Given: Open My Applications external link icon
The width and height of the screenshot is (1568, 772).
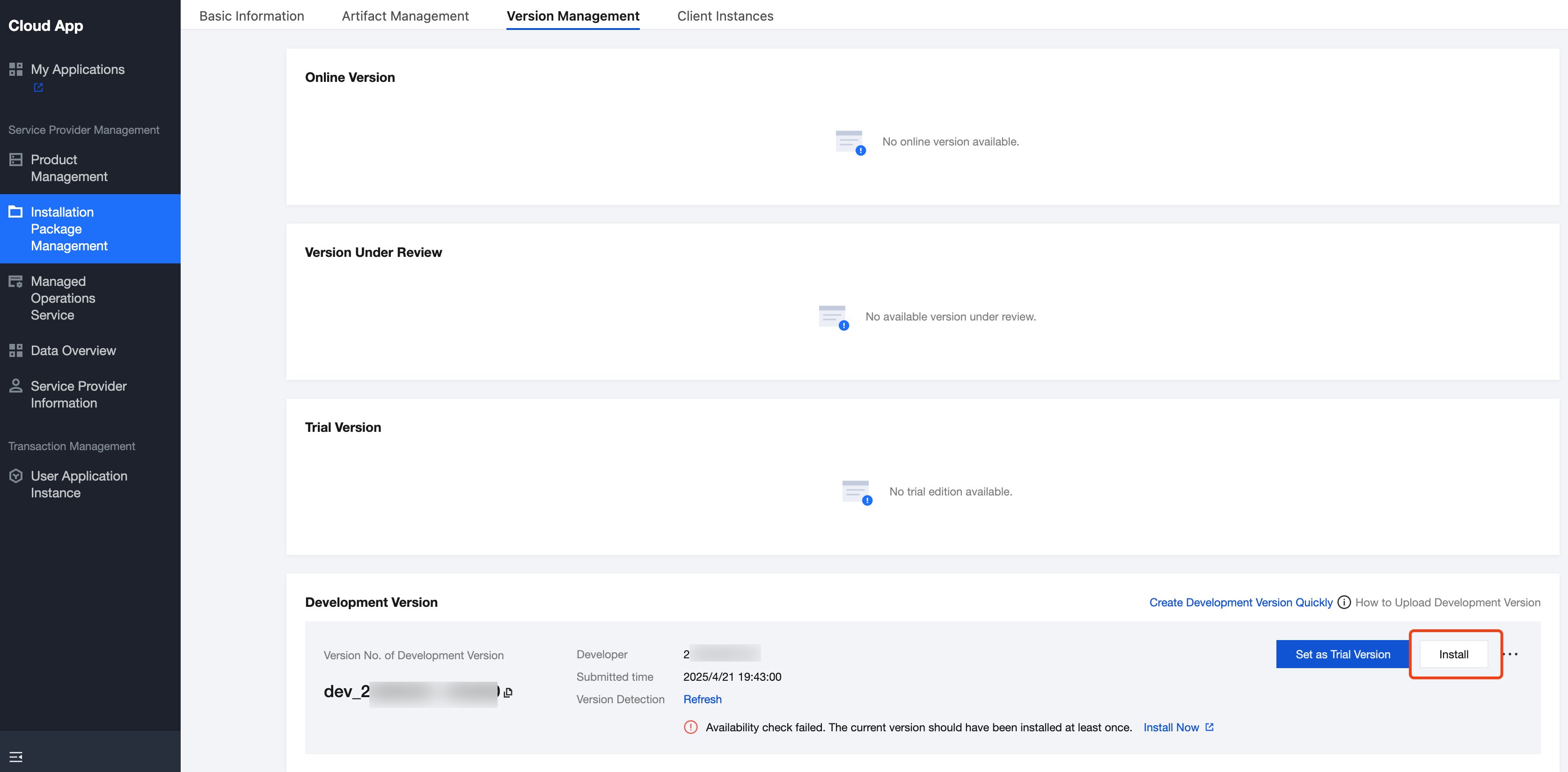Looking at the screenshot, I should 38,87.
